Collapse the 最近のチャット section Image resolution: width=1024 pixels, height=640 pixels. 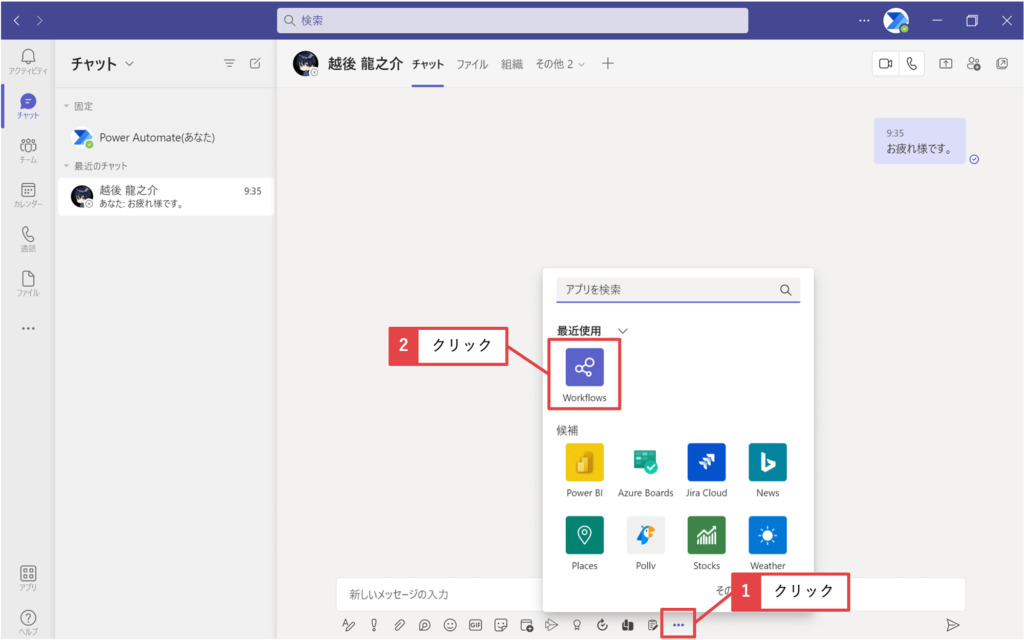(66, 166)
